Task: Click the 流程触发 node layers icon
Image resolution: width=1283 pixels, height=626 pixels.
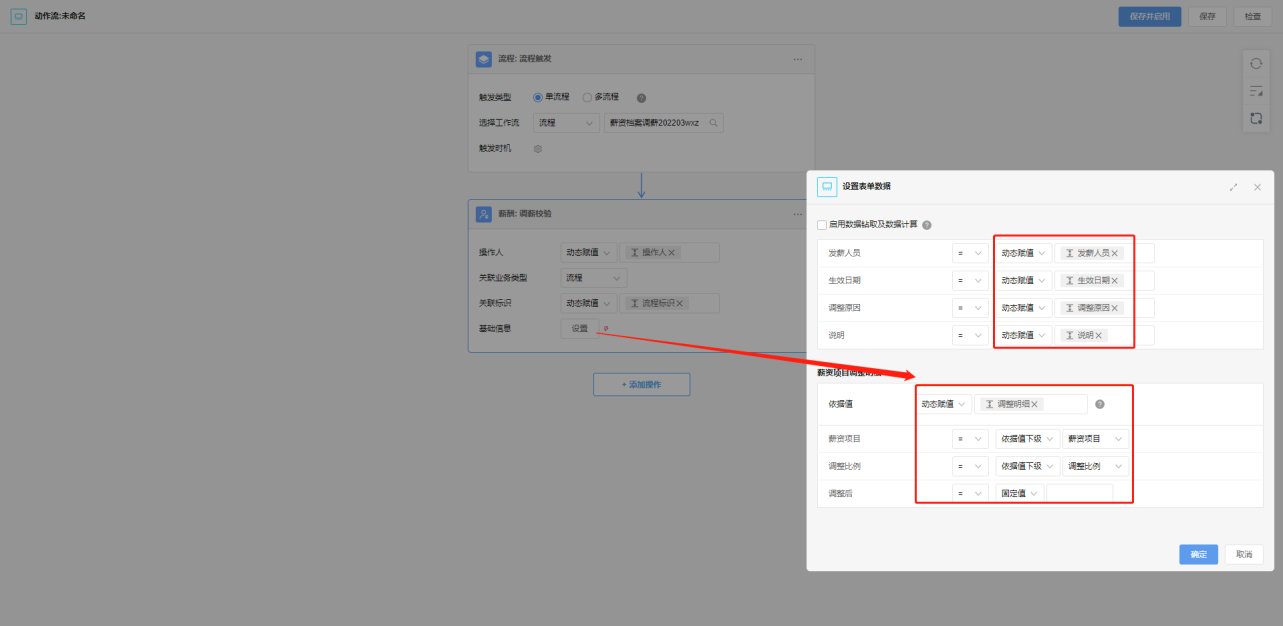Action: pyautogui.click(x=483, y=59)
